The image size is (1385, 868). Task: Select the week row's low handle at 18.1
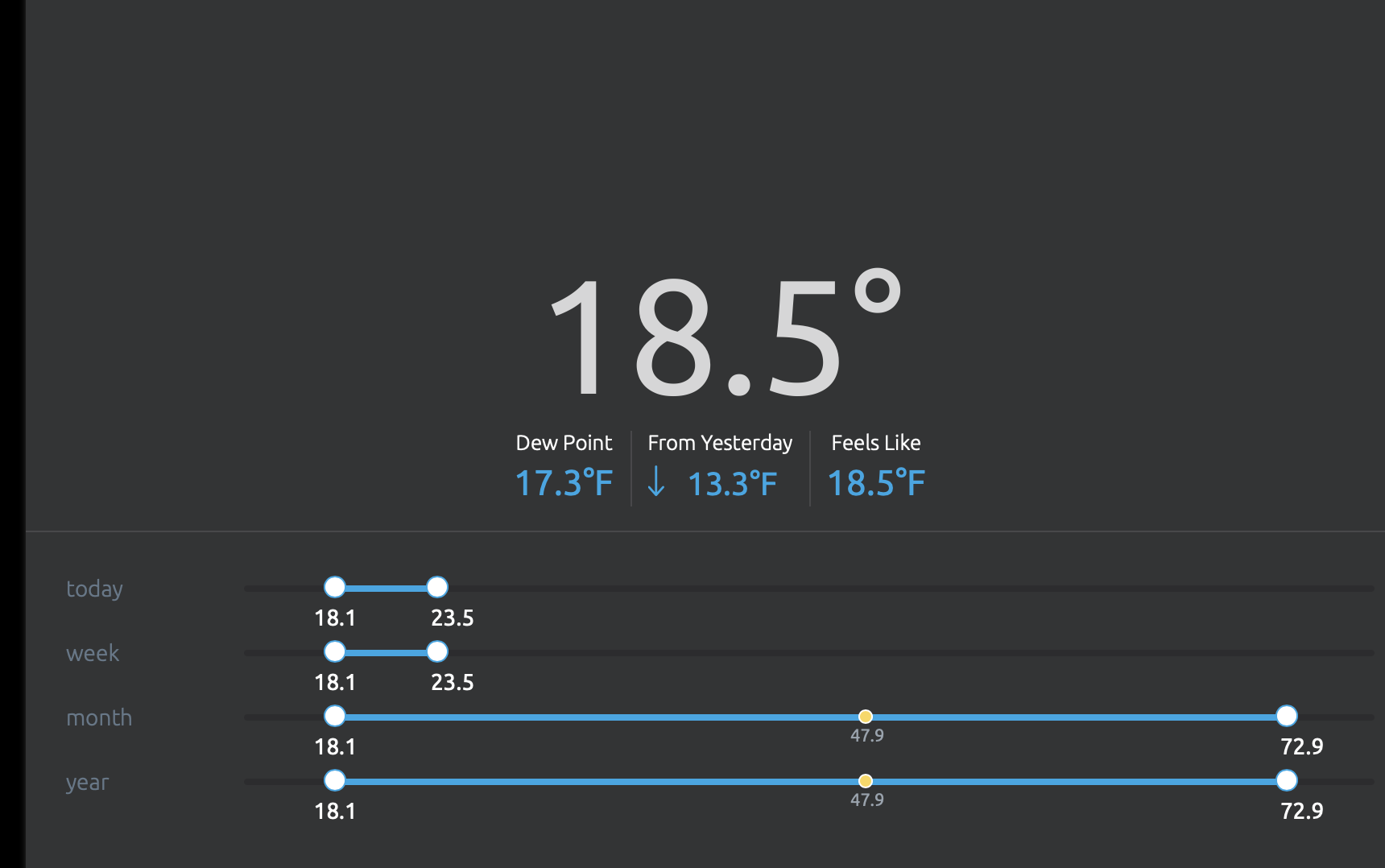335,651
